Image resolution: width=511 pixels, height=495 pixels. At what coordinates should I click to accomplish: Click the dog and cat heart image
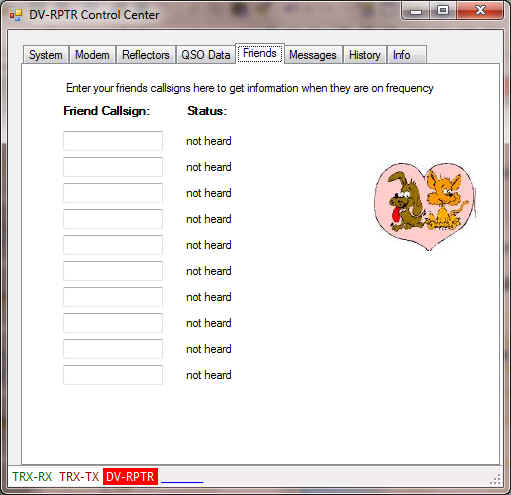(425, 207)
